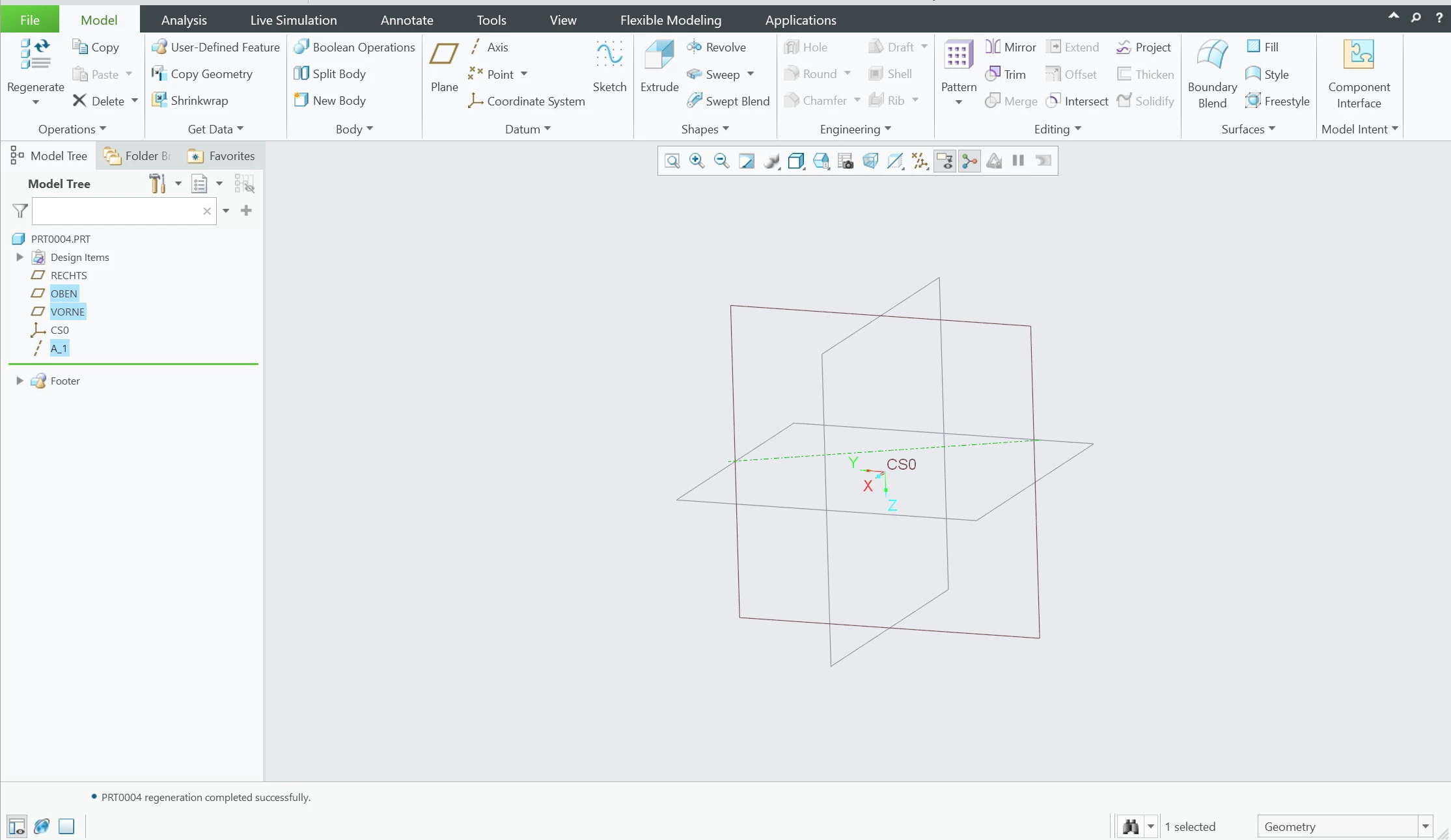Toggle spin center display button
The width and height of the screenshot is (1451, 840).
969,161
